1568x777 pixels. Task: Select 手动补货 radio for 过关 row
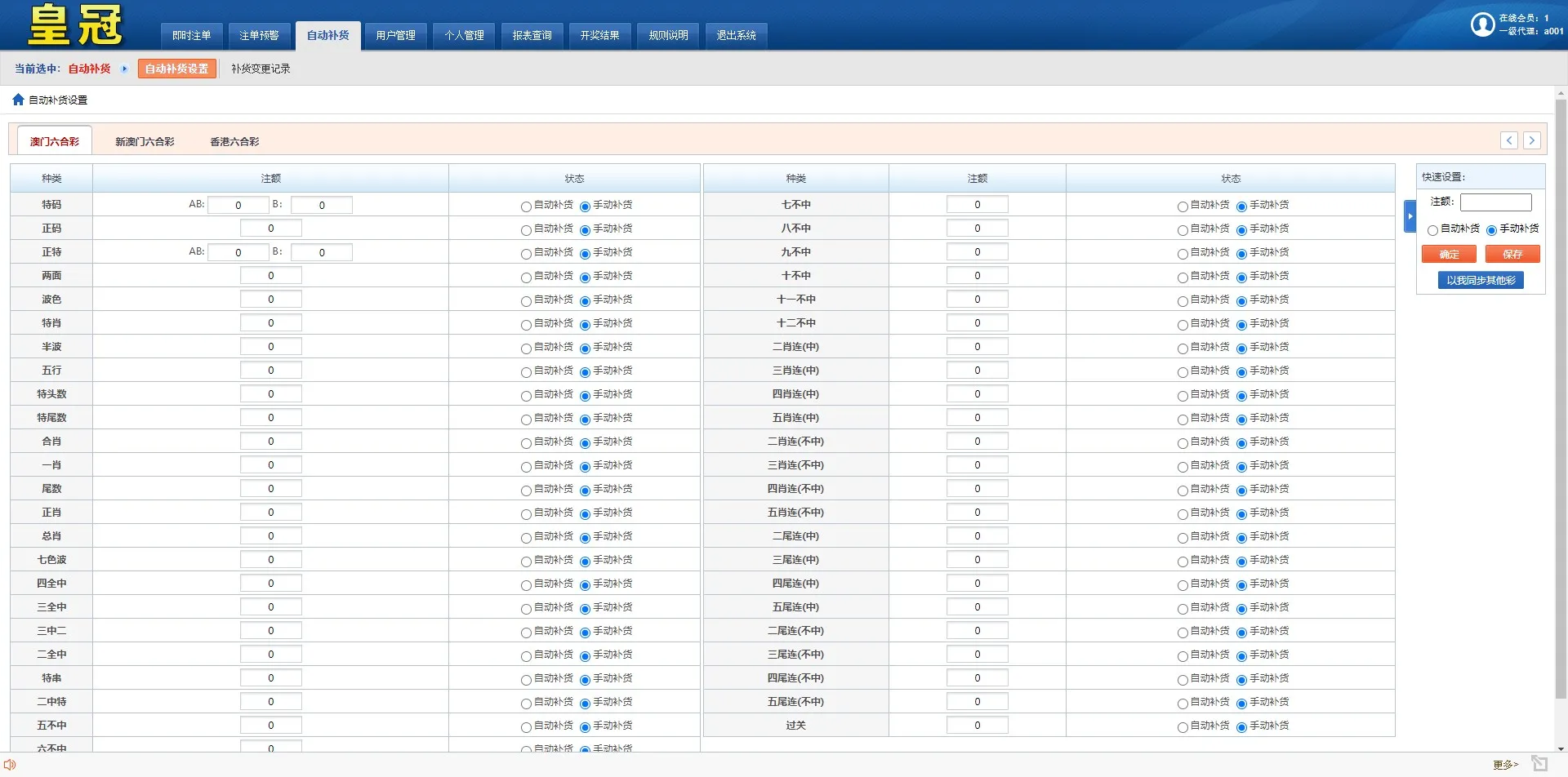1241,727
